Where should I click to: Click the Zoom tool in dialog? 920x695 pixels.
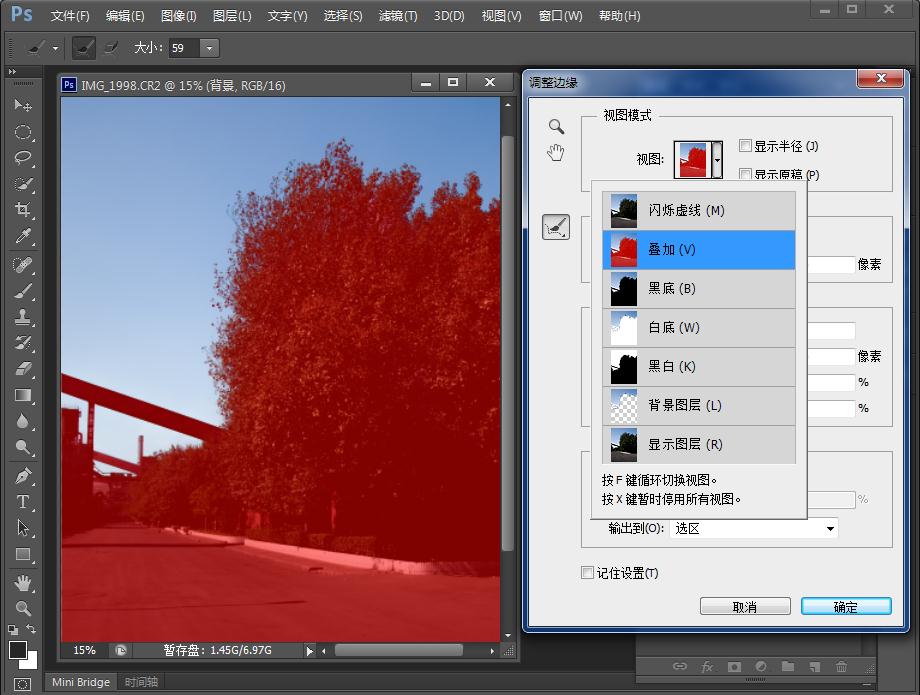[556, 127]
